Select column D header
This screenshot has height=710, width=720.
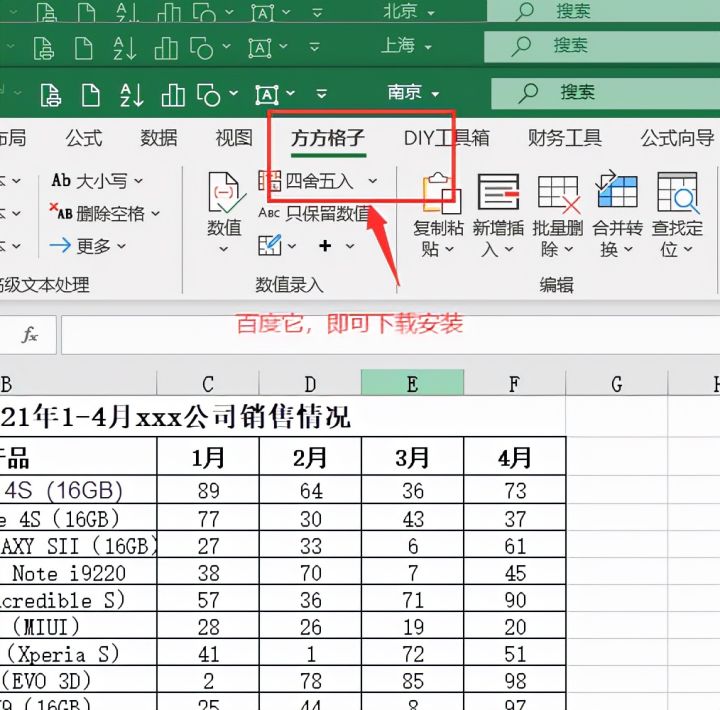point(310,383)
